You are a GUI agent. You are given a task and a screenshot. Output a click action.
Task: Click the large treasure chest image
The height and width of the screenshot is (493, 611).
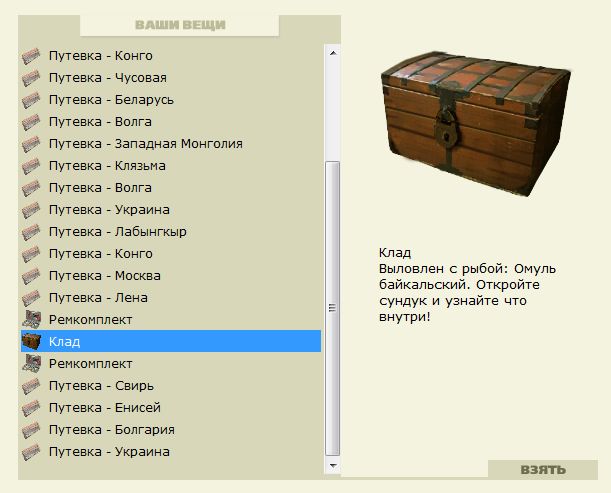coord(476,124)
